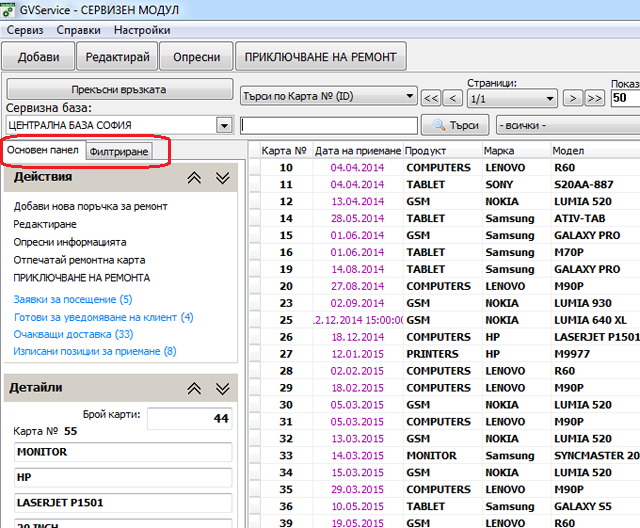Click the Опресни button

[x=196, y=57]
